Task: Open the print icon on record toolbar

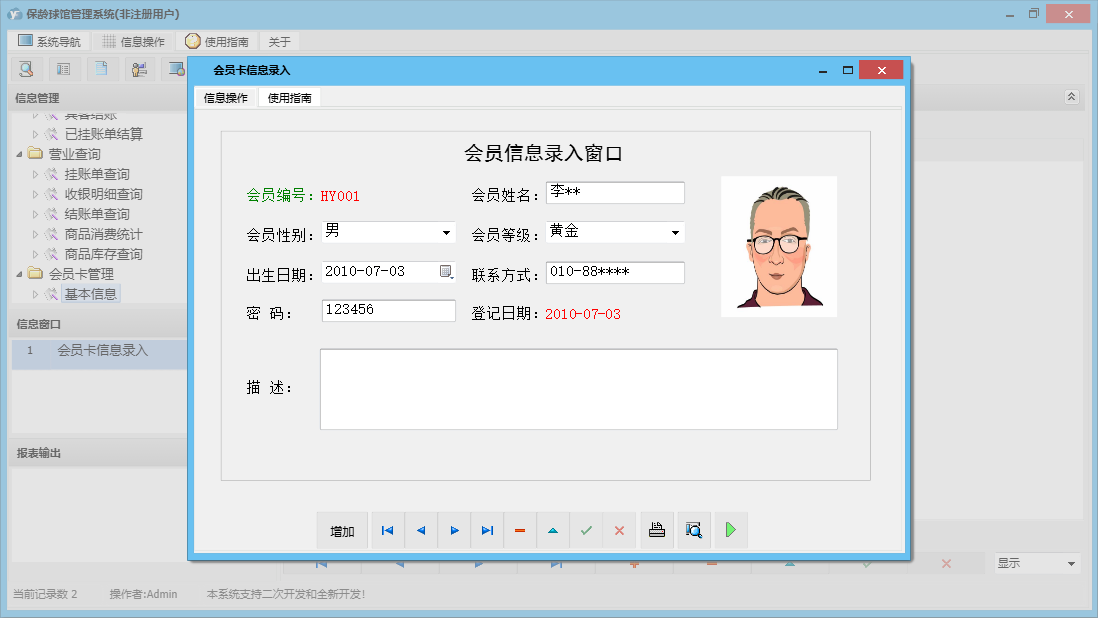Action: point(656,530)
